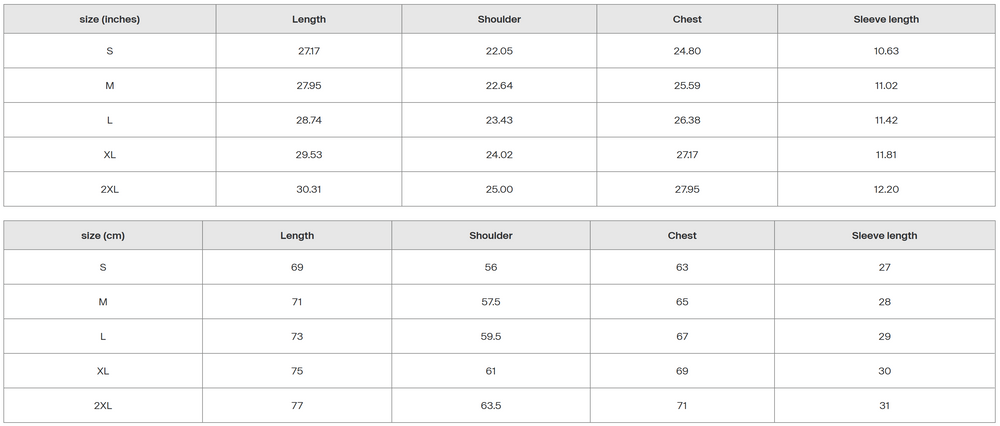Viewport: 1000px width, 426px height.
Task: Click the 28.74 length value
Action: coord(309,120)
